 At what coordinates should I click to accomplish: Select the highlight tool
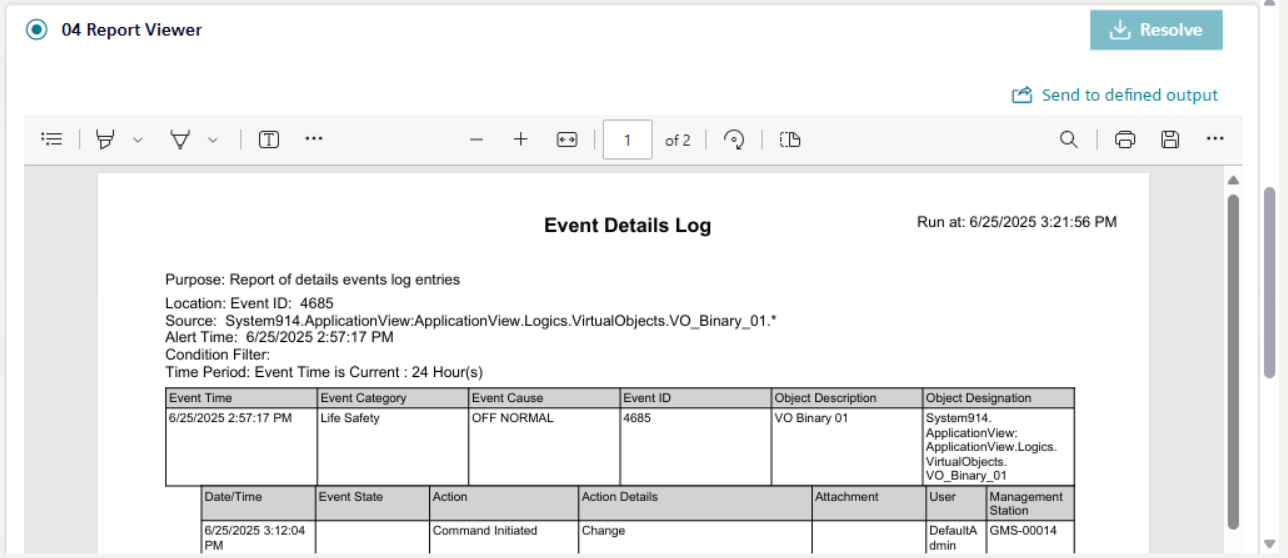click(x=104, y=140)
